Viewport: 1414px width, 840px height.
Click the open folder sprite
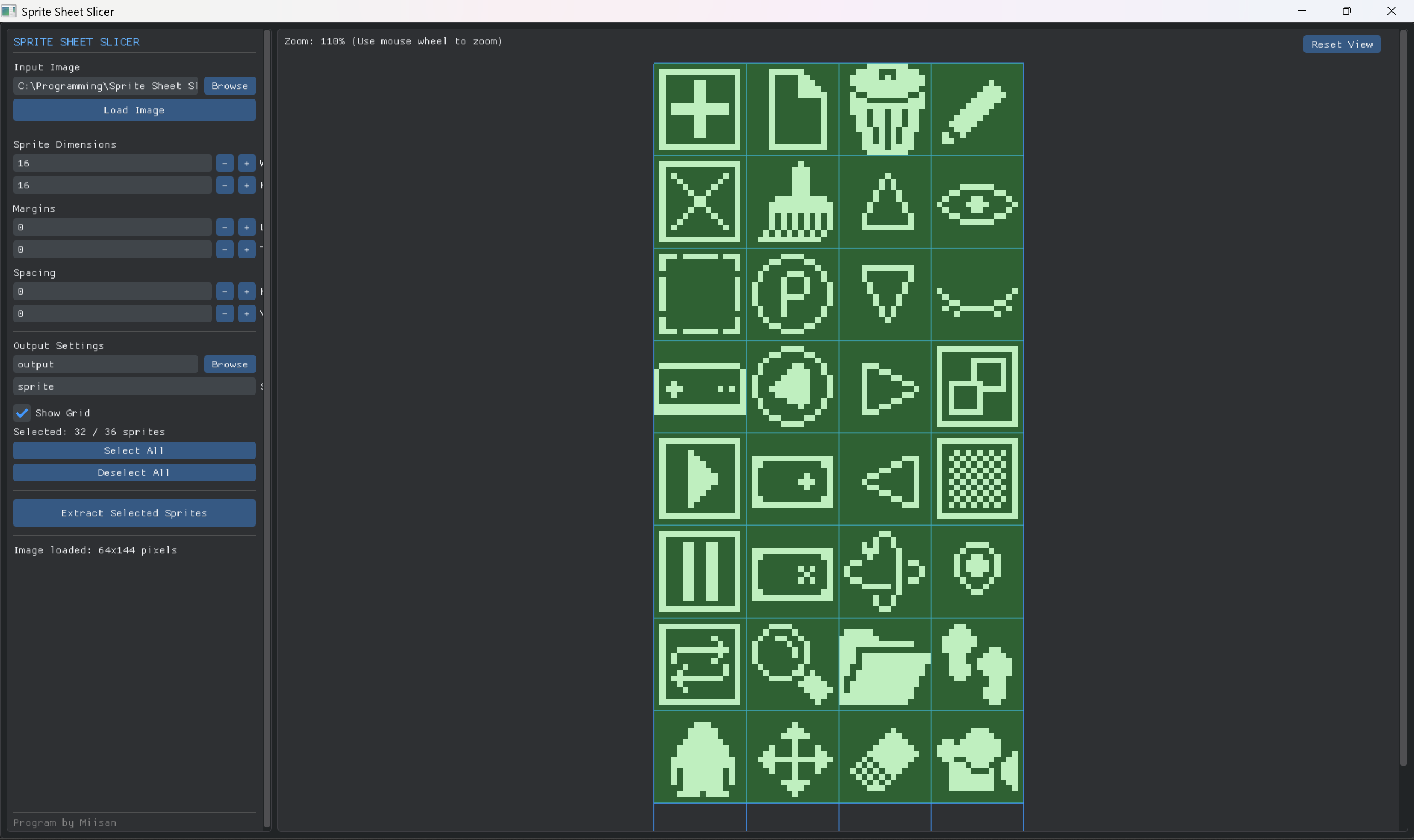point(885,666)
